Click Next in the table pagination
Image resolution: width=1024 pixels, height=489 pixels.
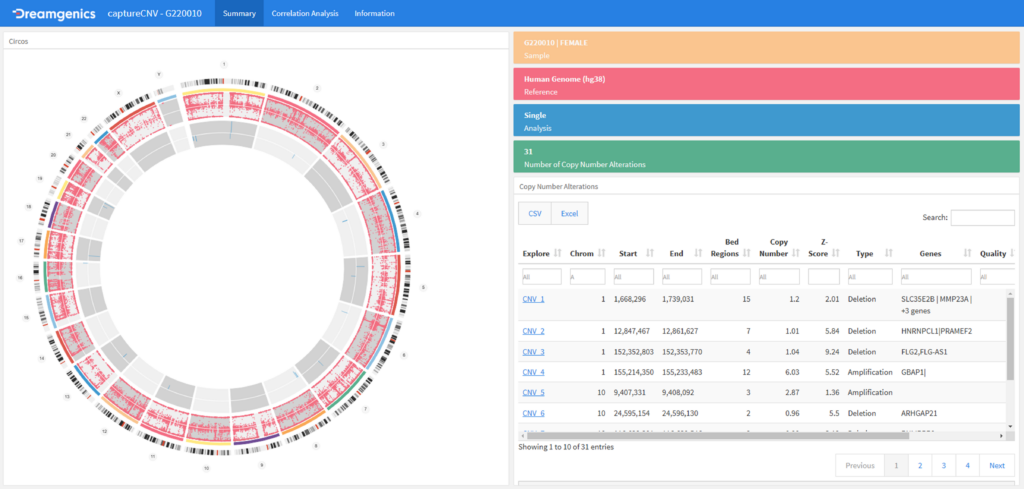pyautogui.click(x=996, y=465)
